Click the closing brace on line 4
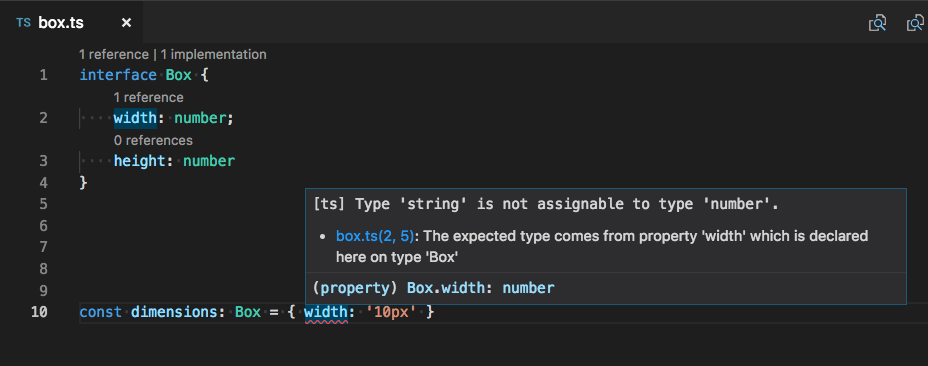 (x=83, y=183)
